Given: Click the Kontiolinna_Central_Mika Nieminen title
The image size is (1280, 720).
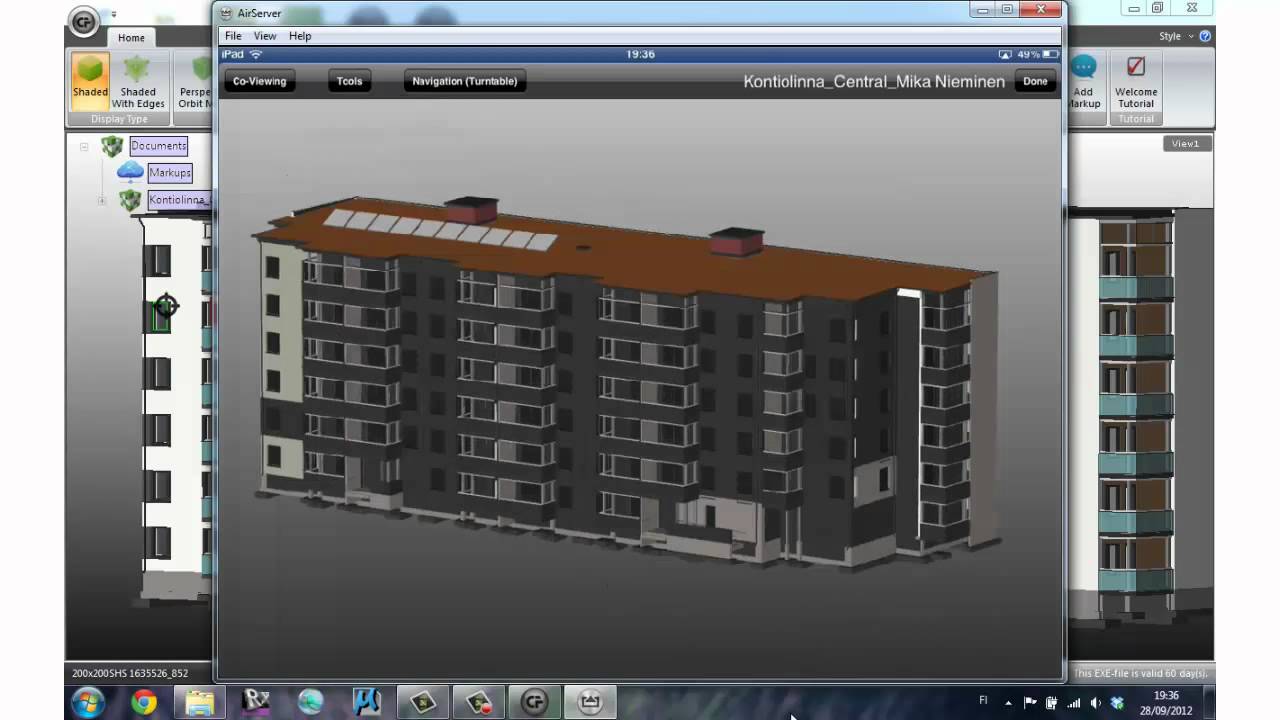Looking at the screenshot, I should pos(874,82).
